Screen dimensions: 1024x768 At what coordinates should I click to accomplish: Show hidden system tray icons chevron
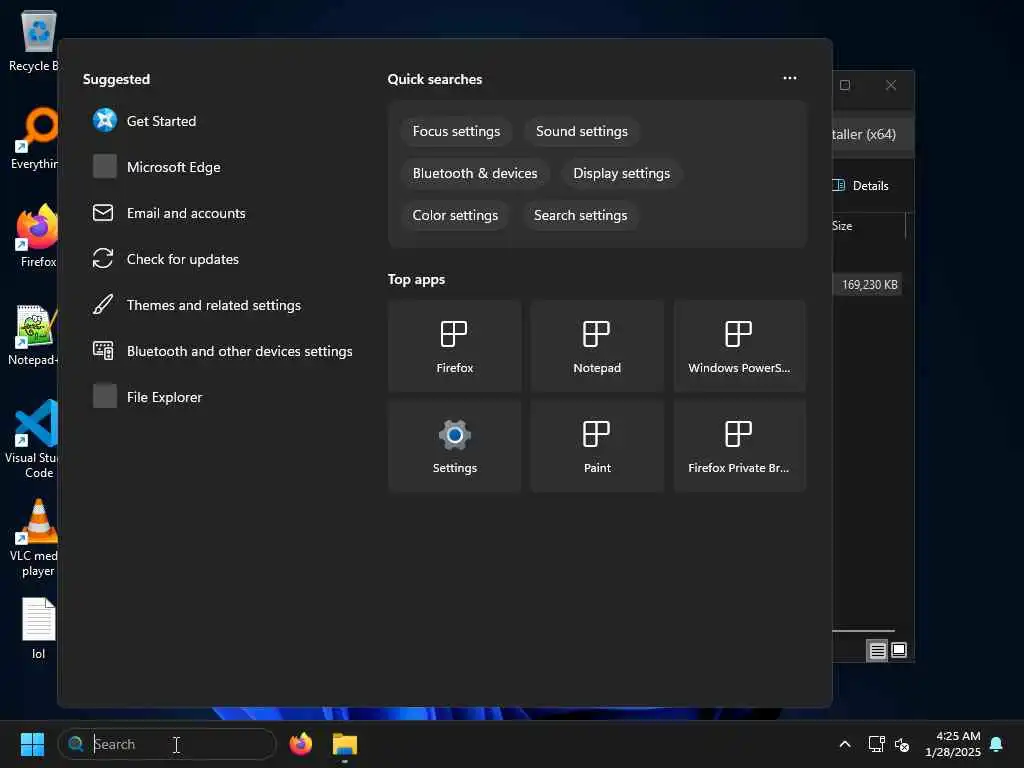[844, 744]
